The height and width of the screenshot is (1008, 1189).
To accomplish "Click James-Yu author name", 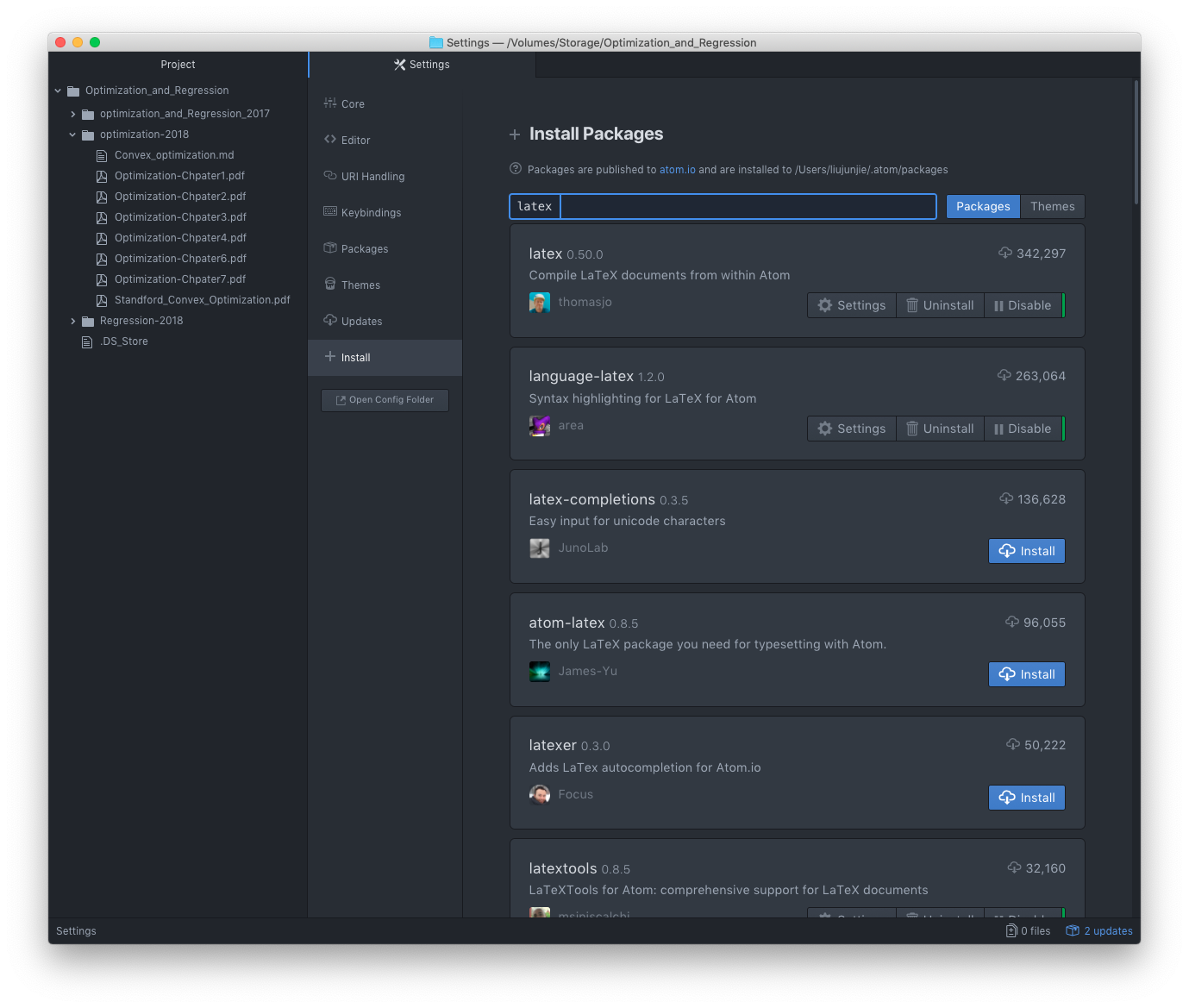I will pos(588,672).
